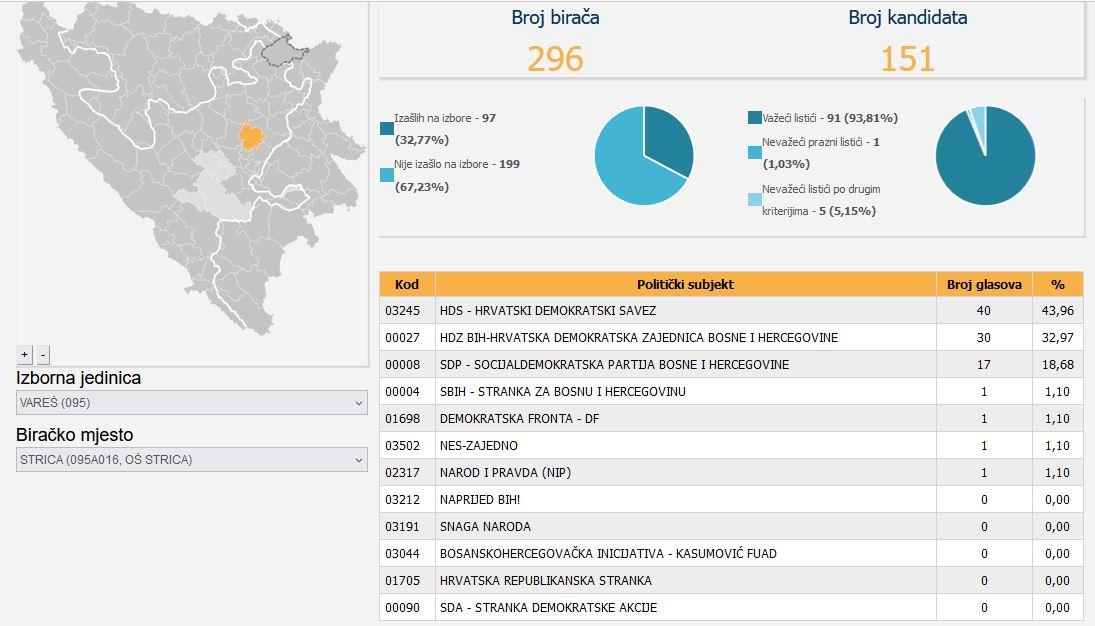1095x626 pixels.
Task: Select the NES-ZAJEDNO row
Action: 731,446
